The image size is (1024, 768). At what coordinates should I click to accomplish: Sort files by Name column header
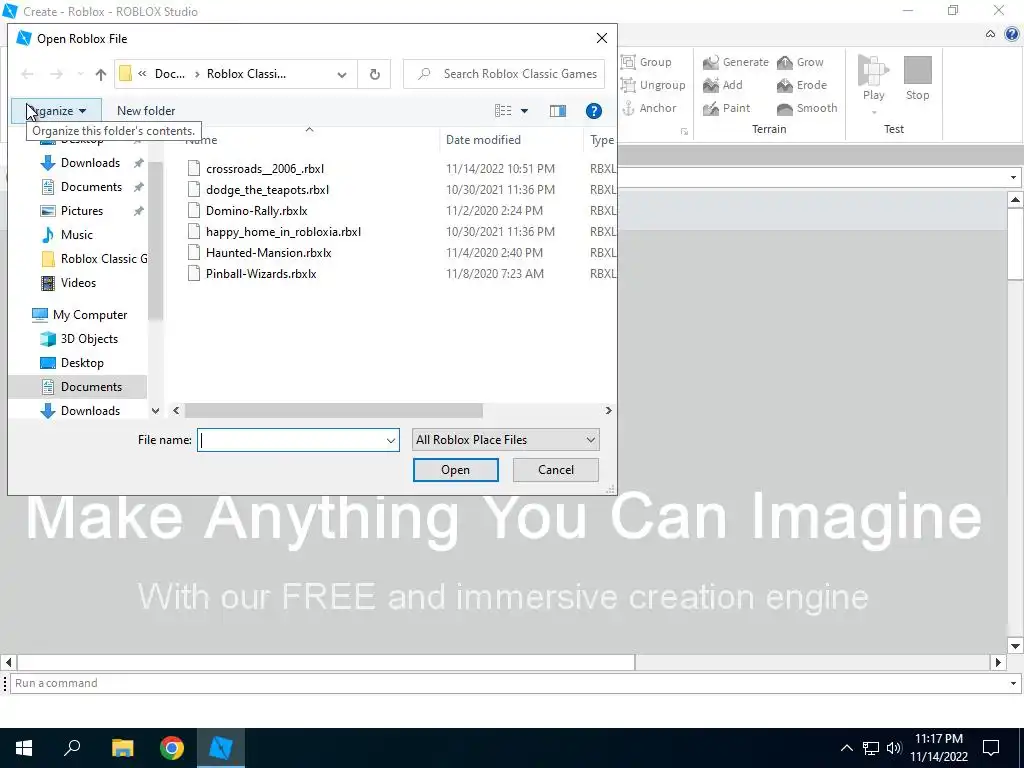click(x=310, y=140)
